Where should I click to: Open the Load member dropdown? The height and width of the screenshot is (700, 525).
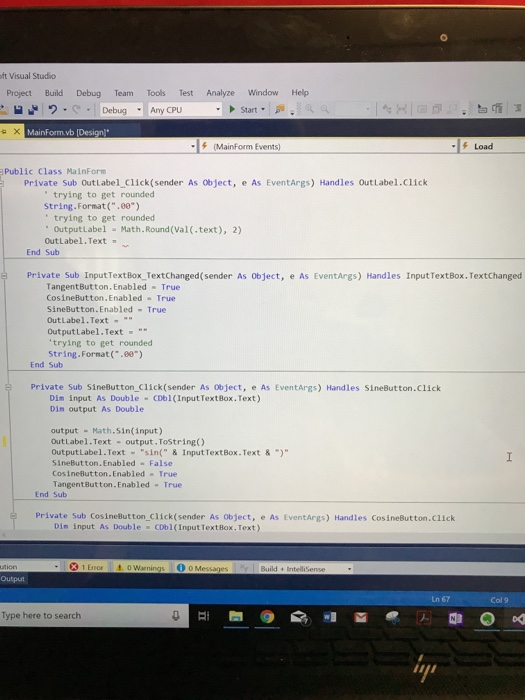coord(493,146)
